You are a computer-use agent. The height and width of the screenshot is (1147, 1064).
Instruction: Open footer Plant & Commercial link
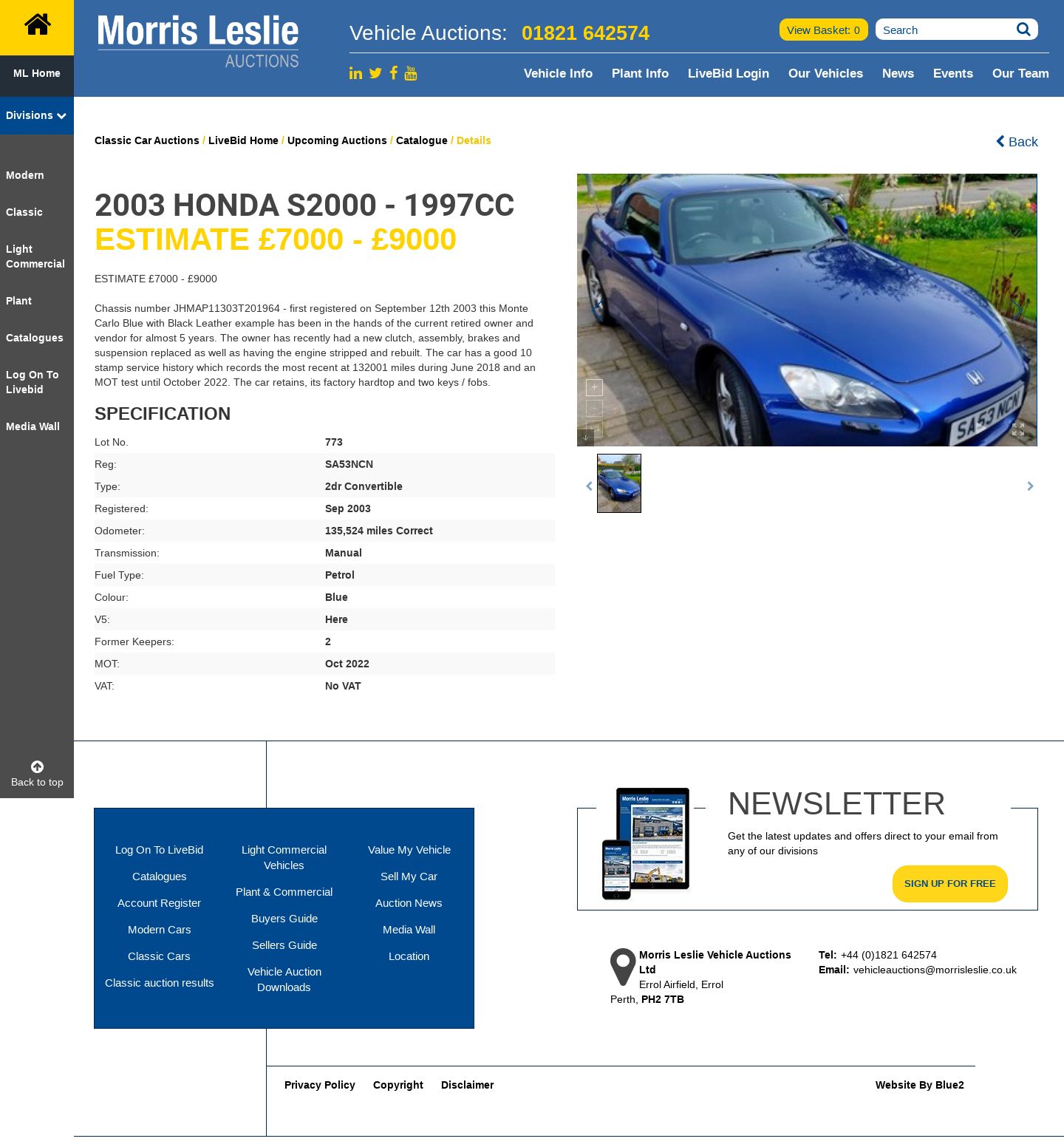[284, 892]
